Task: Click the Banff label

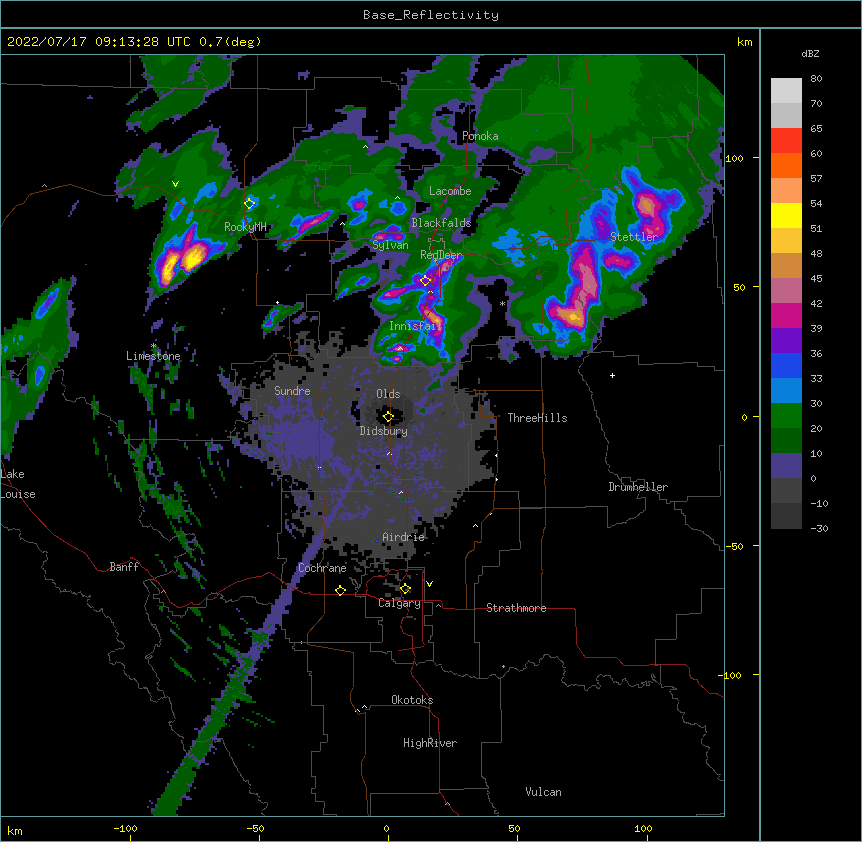Action: click(124, 567)
